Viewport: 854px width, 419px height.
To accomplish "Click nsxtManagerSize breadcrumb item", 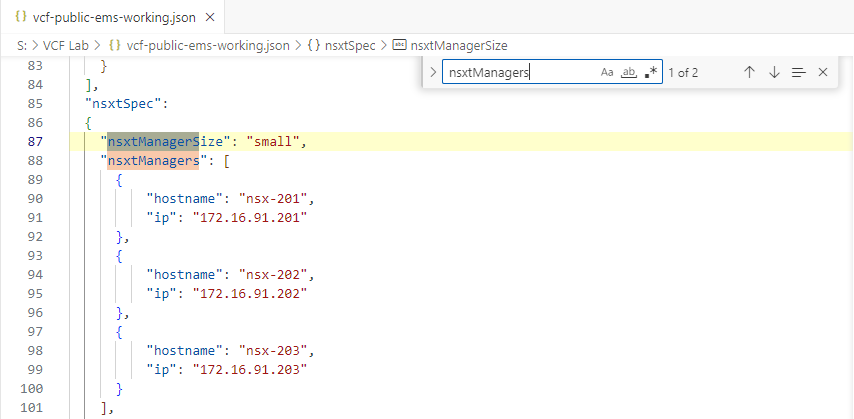I will point(461,45).
